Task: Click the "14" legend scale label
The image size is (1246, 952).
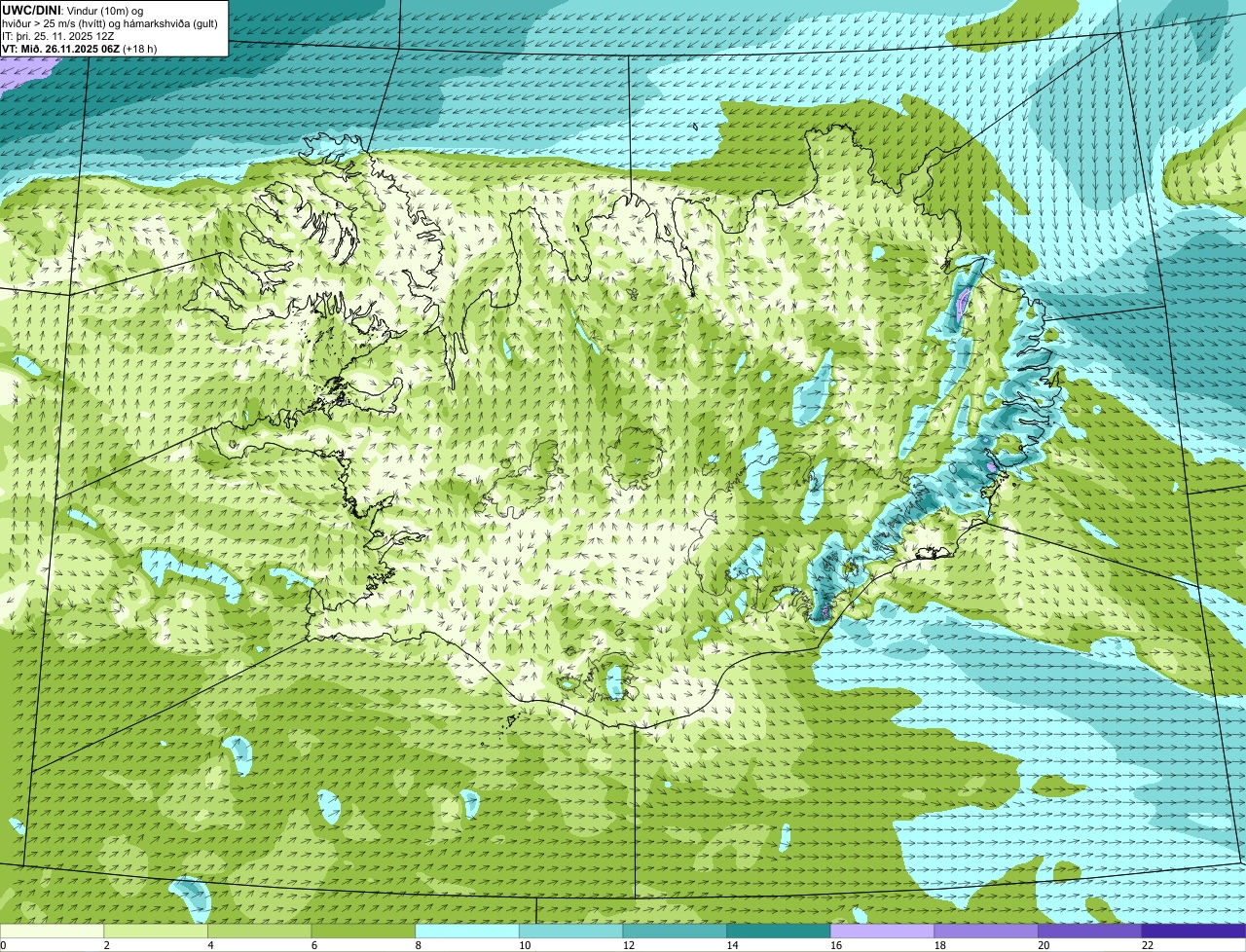Action: tap(732, 945)
